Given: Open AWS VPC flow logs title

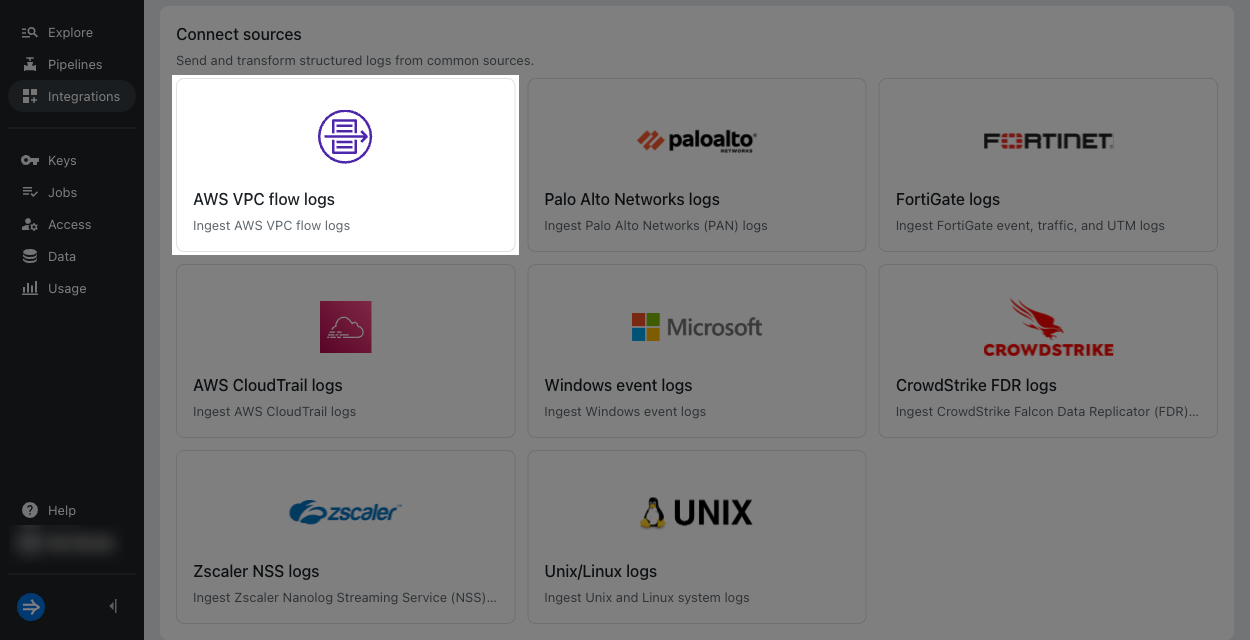Looking at the screenshot, I should click(x=264, y=199).
